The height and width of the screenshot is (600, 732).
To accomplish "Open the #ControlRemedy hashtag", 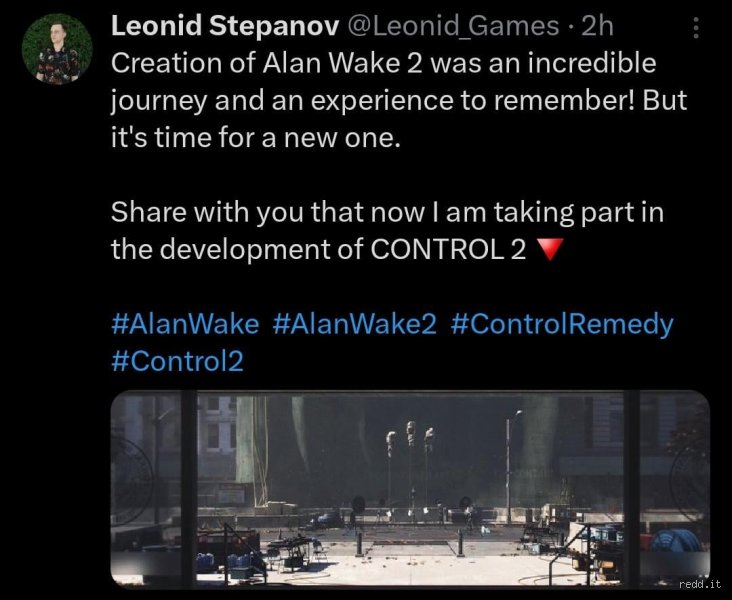I will pyautogui.click(x=562, y=325).
